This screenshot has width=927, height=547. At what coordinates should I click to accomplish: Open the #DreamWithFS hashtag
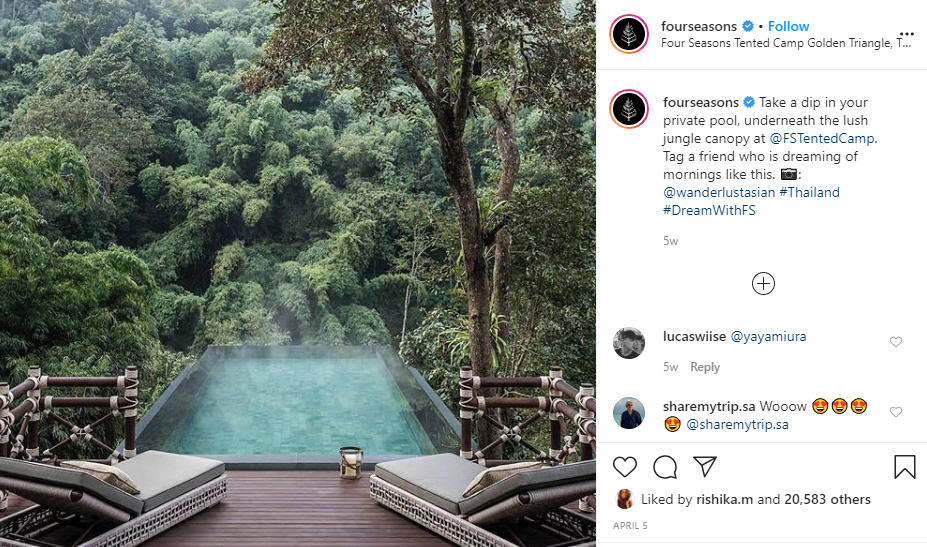click(x=710, y=210)
